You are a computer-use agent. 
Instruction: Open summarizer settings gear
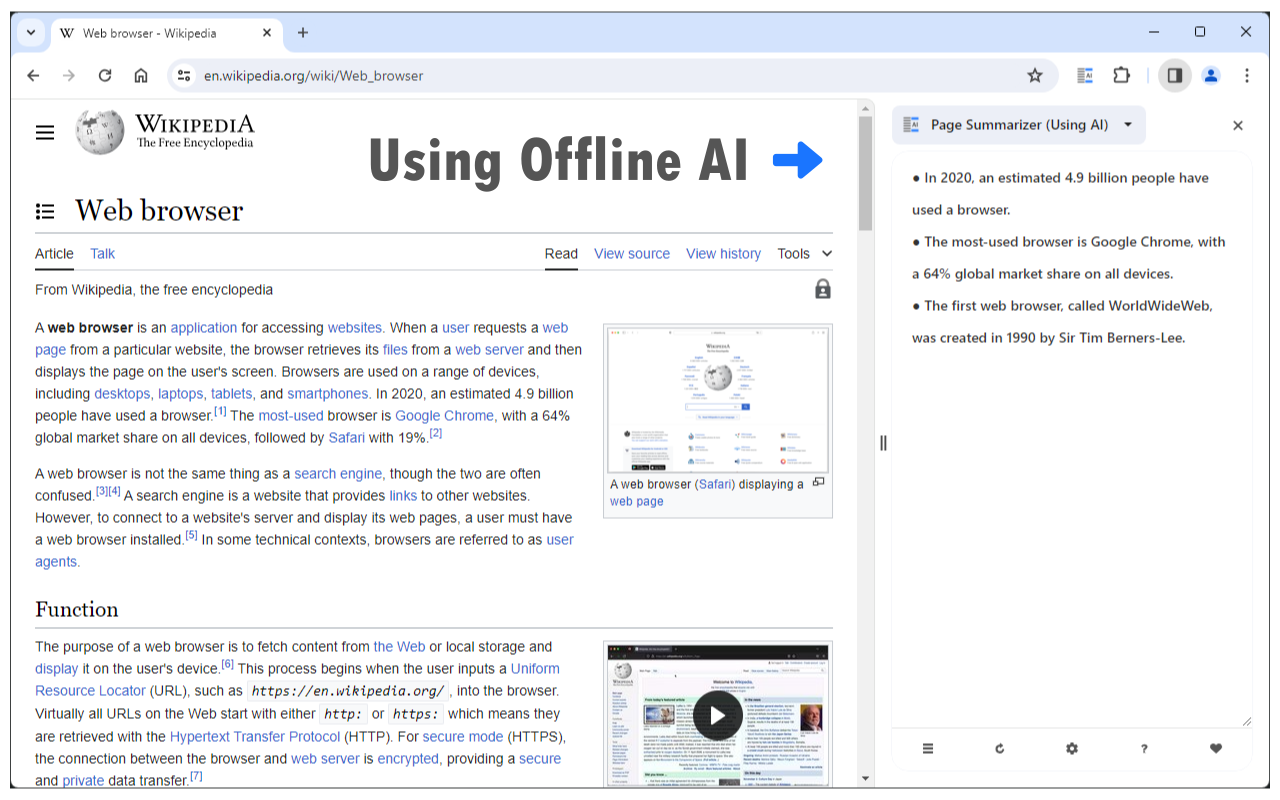[1072, 748]
